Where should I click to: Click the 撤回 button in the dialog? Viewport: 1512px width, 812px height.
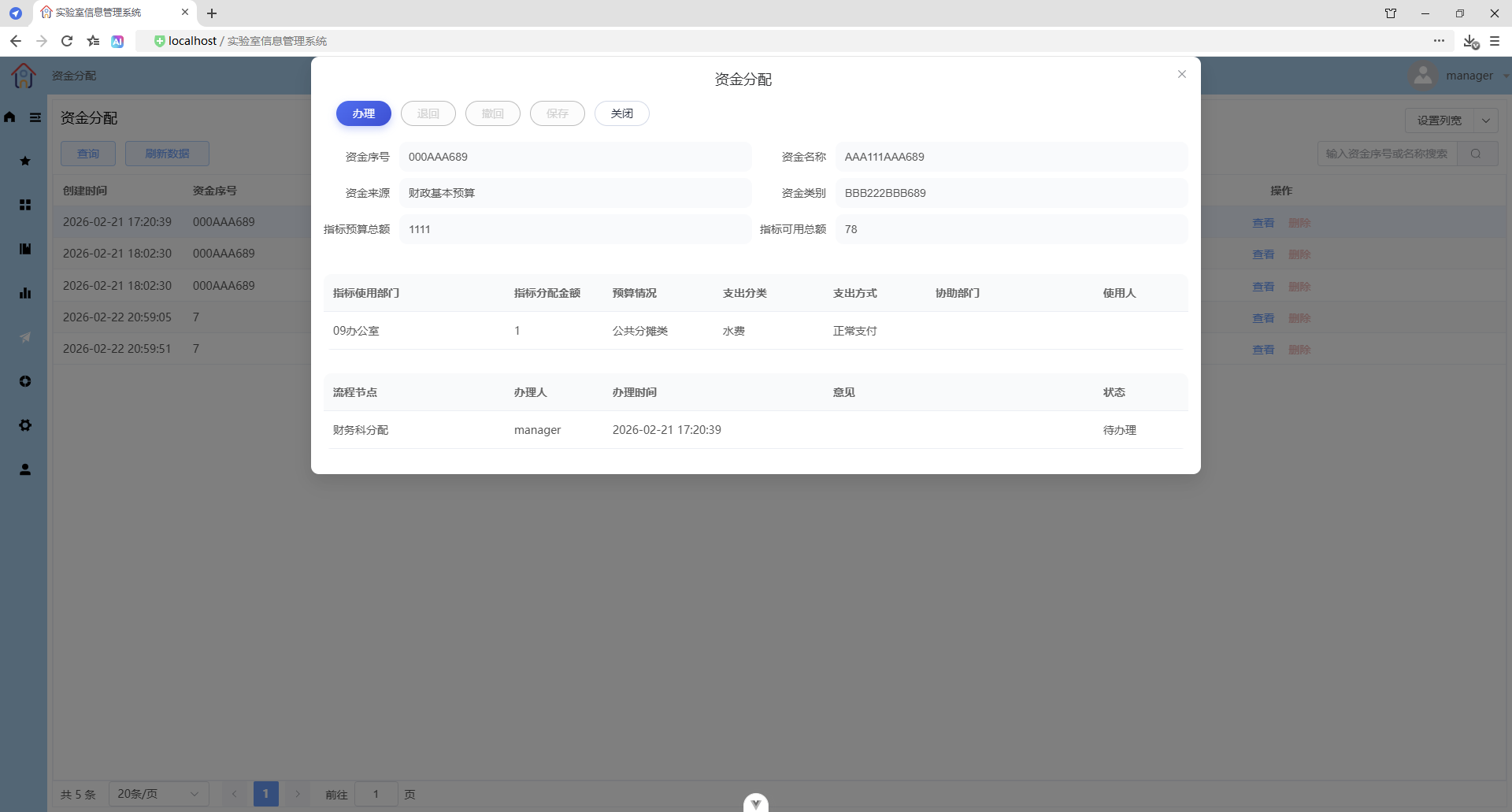[x=493, y=113]
